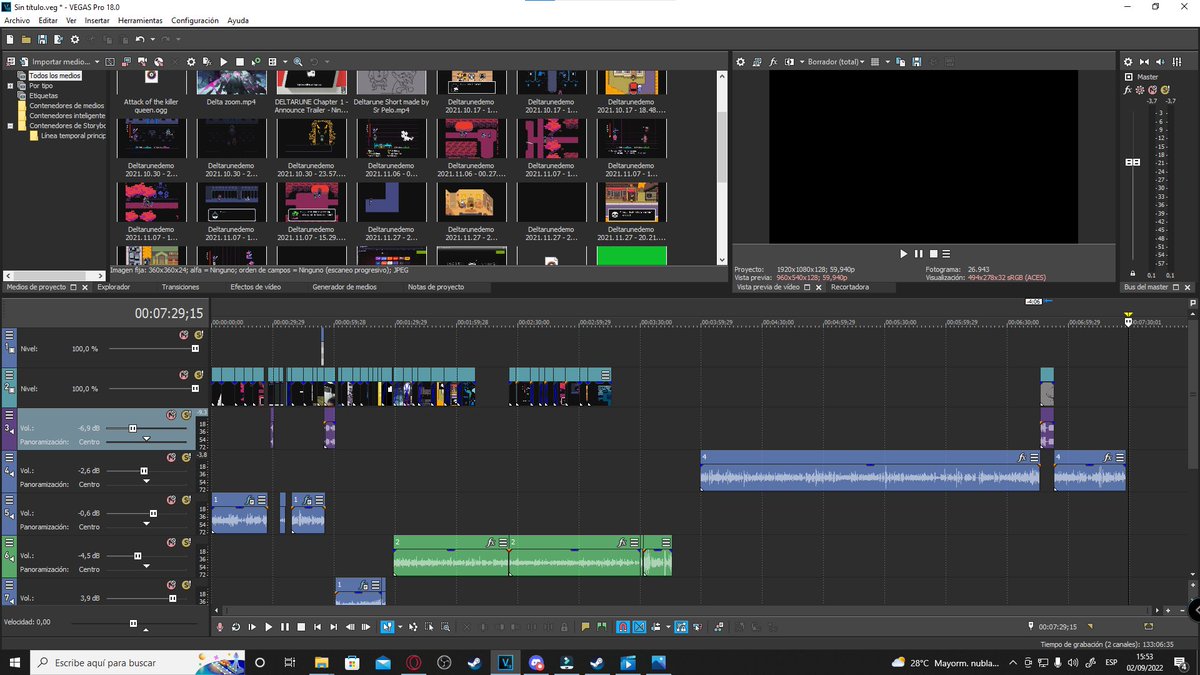Open the Borrador (total) preview quality dropdown

(x=835, y=62)
